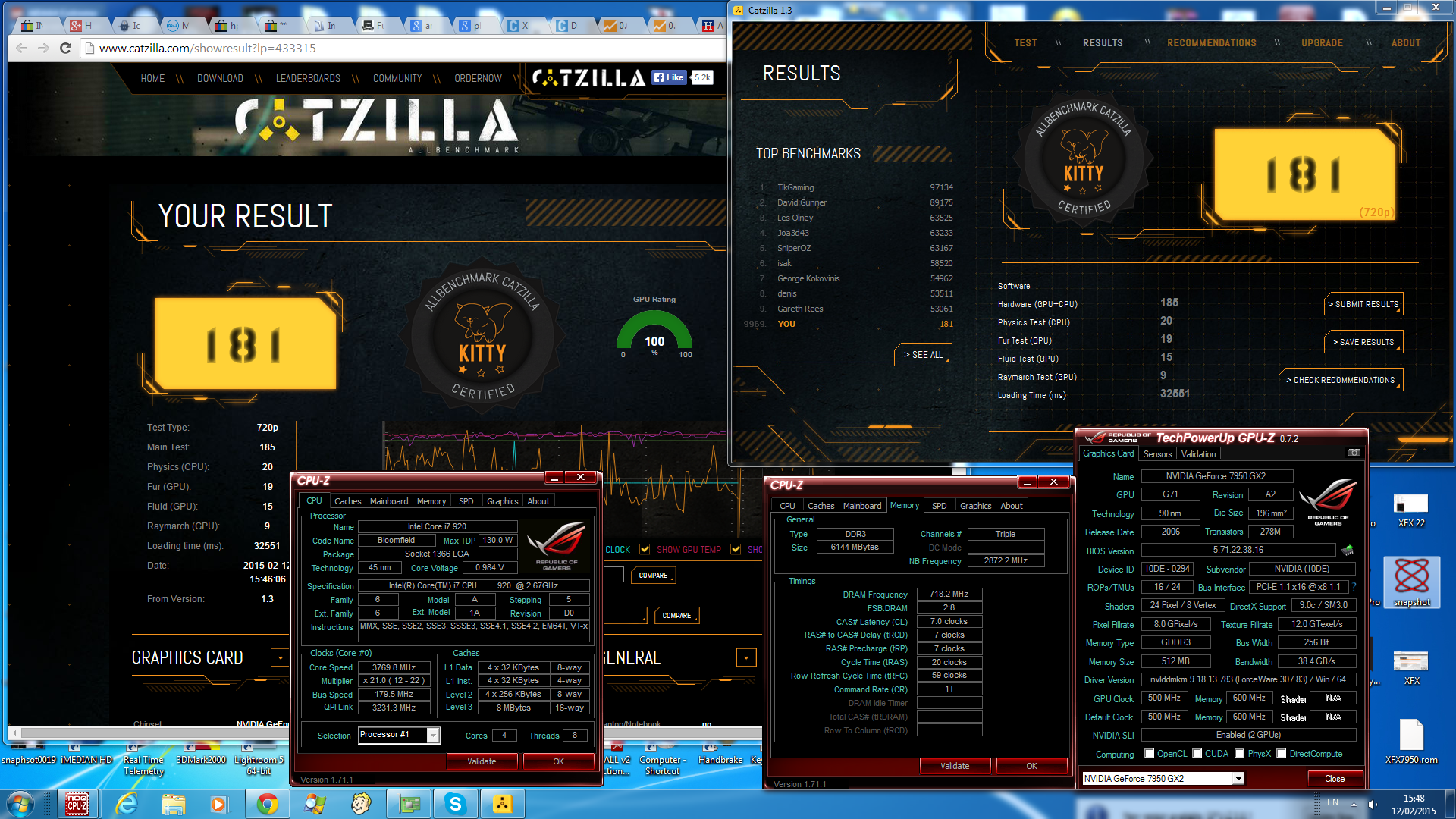Click the Bus Interface question mark icon
The image size is (1456, 819).
click(x=1354, y=586)
